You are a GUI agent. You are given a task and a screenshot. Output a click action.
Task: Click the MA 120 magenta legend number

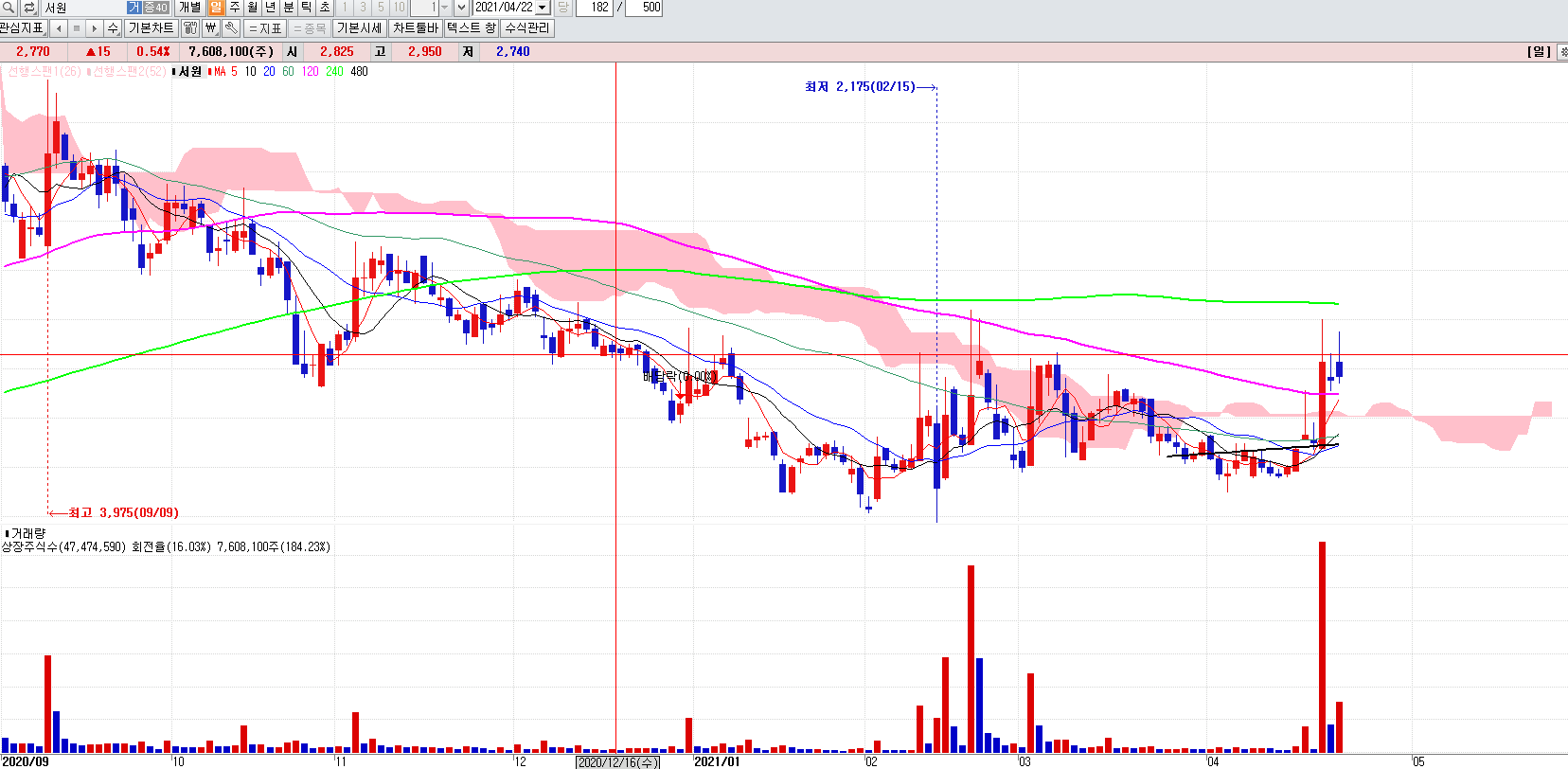[x=310, y=71]
